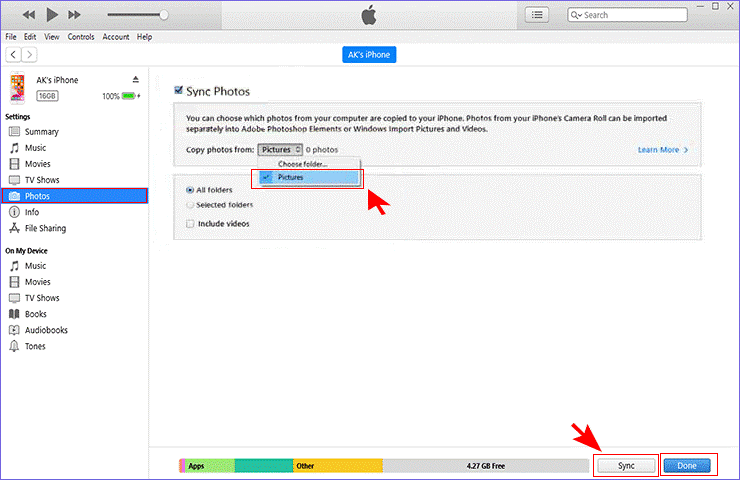The width and height of the screenshot is (740, 480).
Task: Click the iPhone device thumbnail
Action: [x=17, y=88]
